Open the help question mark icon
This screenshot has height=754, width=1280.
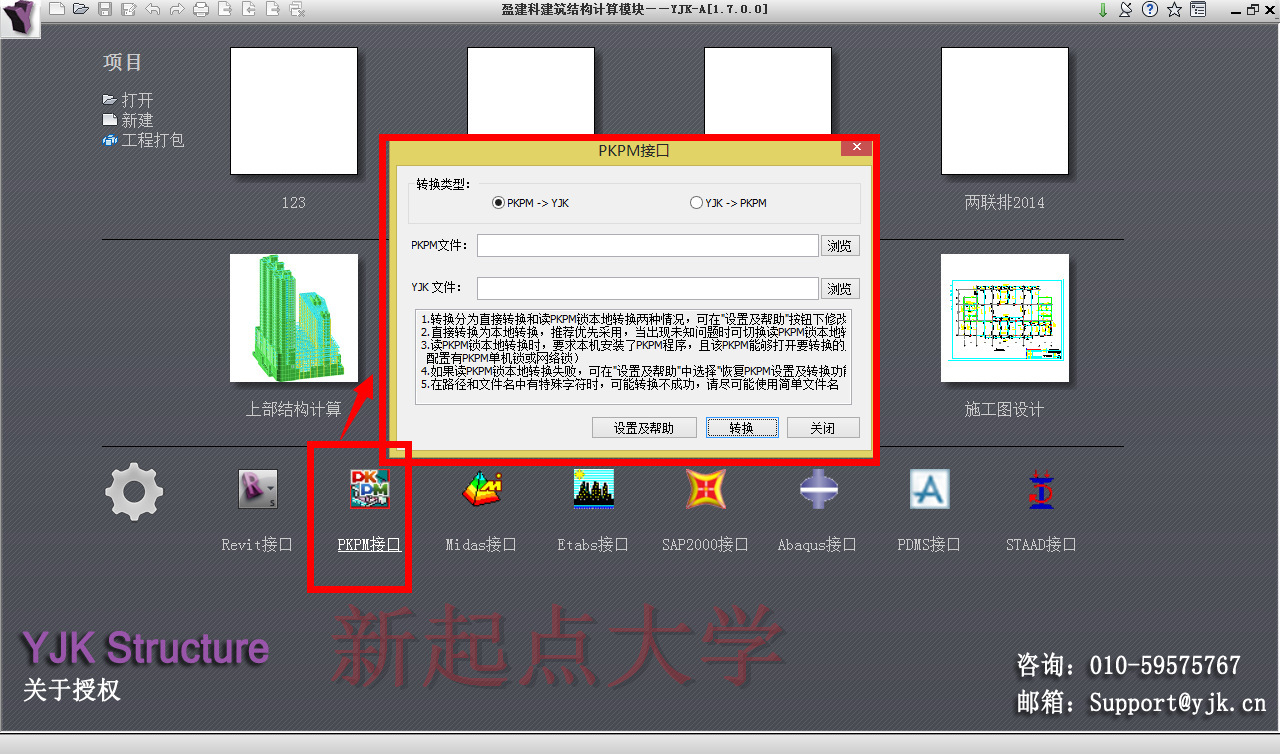(1148, 9)
